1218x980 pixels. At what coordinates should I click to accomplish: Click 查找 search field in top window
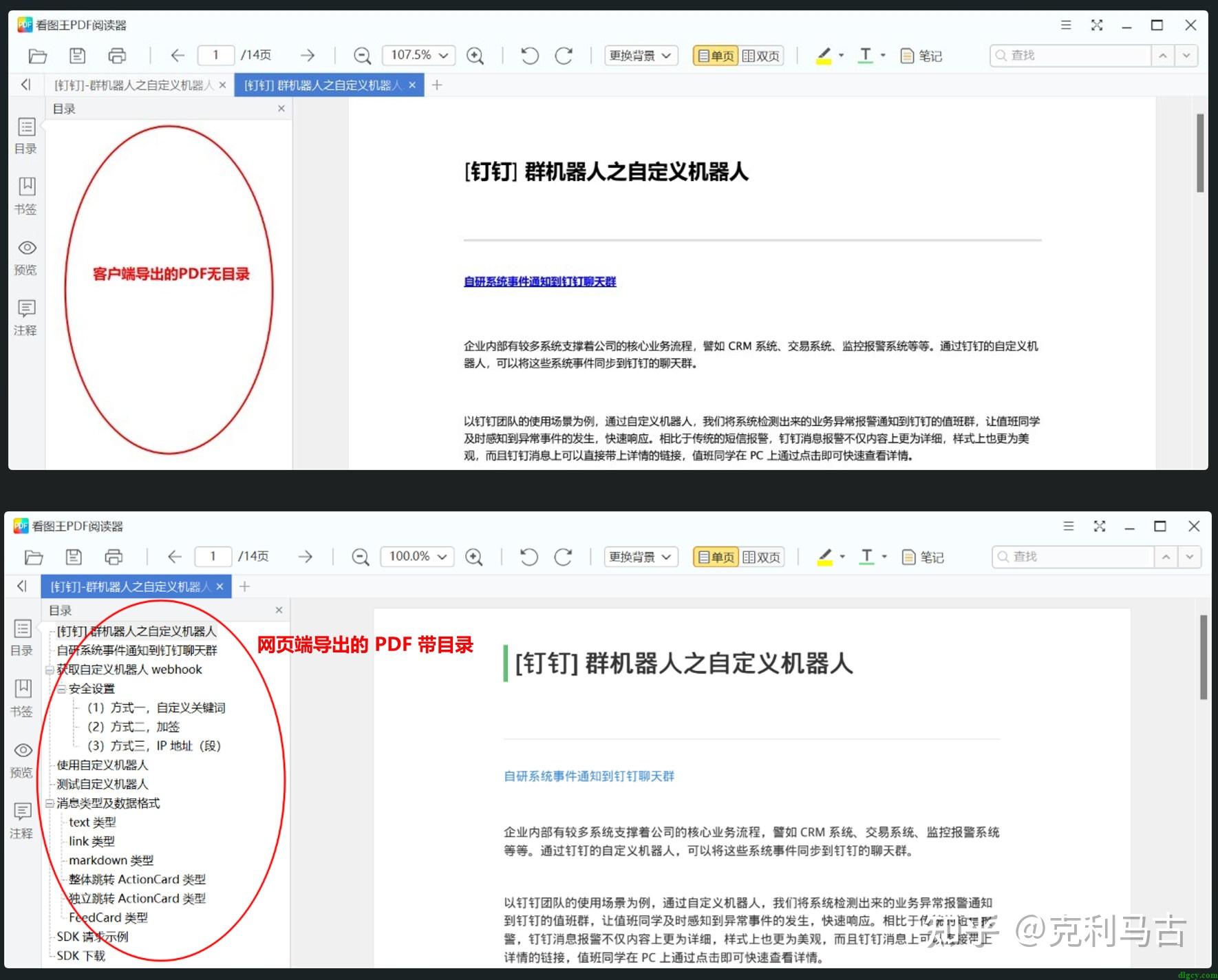coord(1071,55)
